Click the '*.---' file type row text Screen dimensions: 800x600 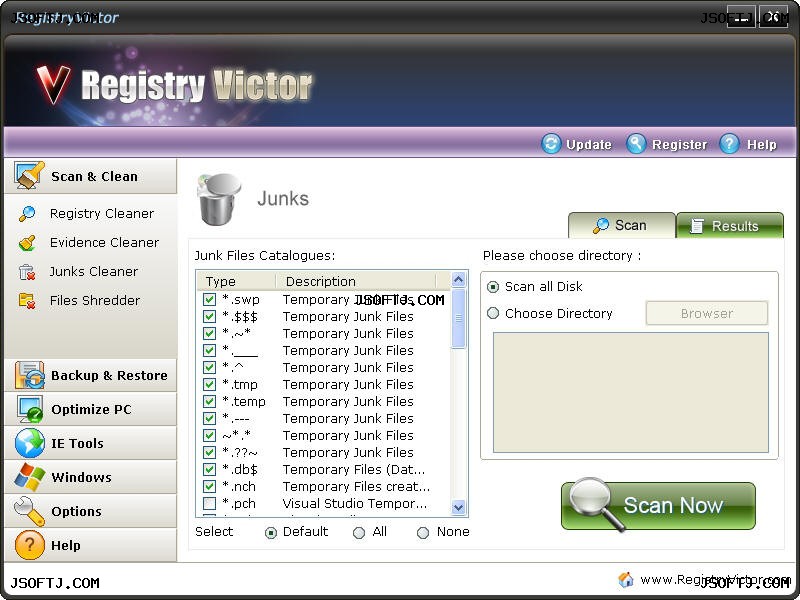click(236, 419)
